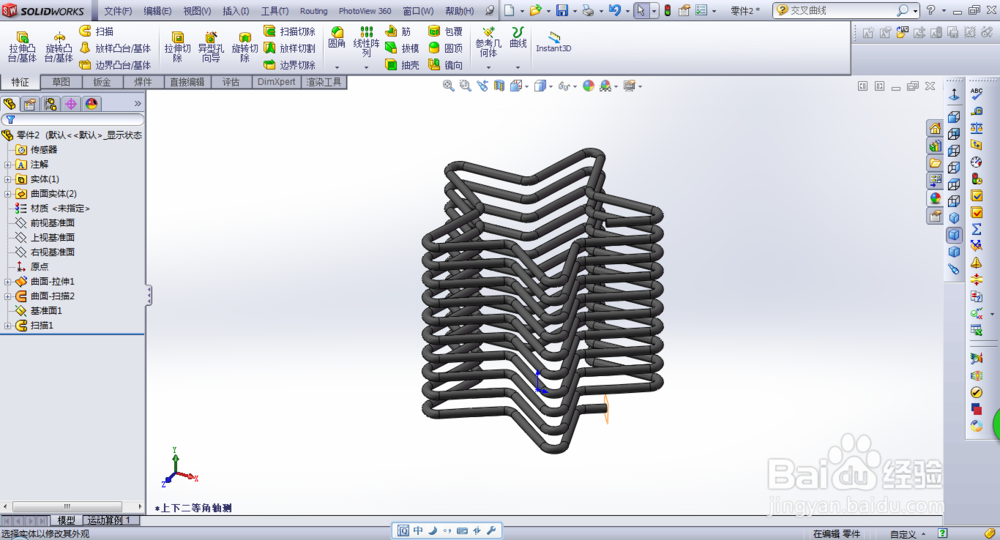Open the ConfigurationManager tab icon
This screenshot has width=1000, height=540.
[50, 104]
